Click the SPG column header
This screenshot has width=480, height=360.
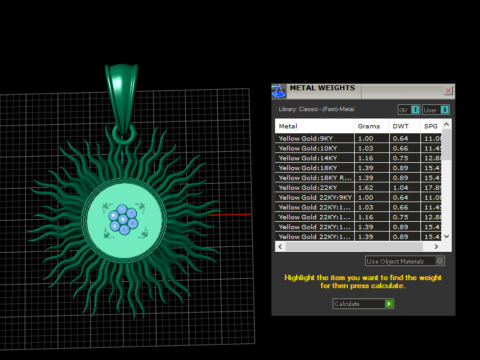431,126
